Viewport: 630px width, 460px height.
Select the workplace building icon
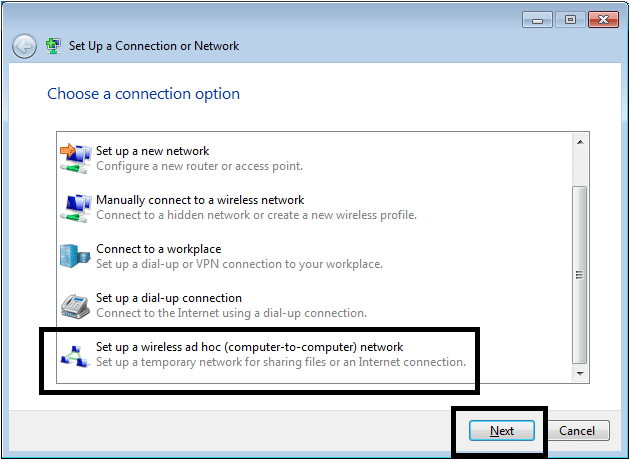point(75,256)
